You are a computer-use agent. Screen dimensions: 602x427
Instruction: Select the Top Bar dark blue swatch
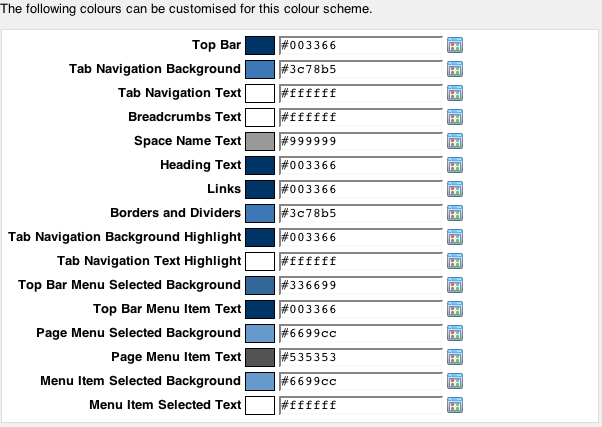coord(260,45)
